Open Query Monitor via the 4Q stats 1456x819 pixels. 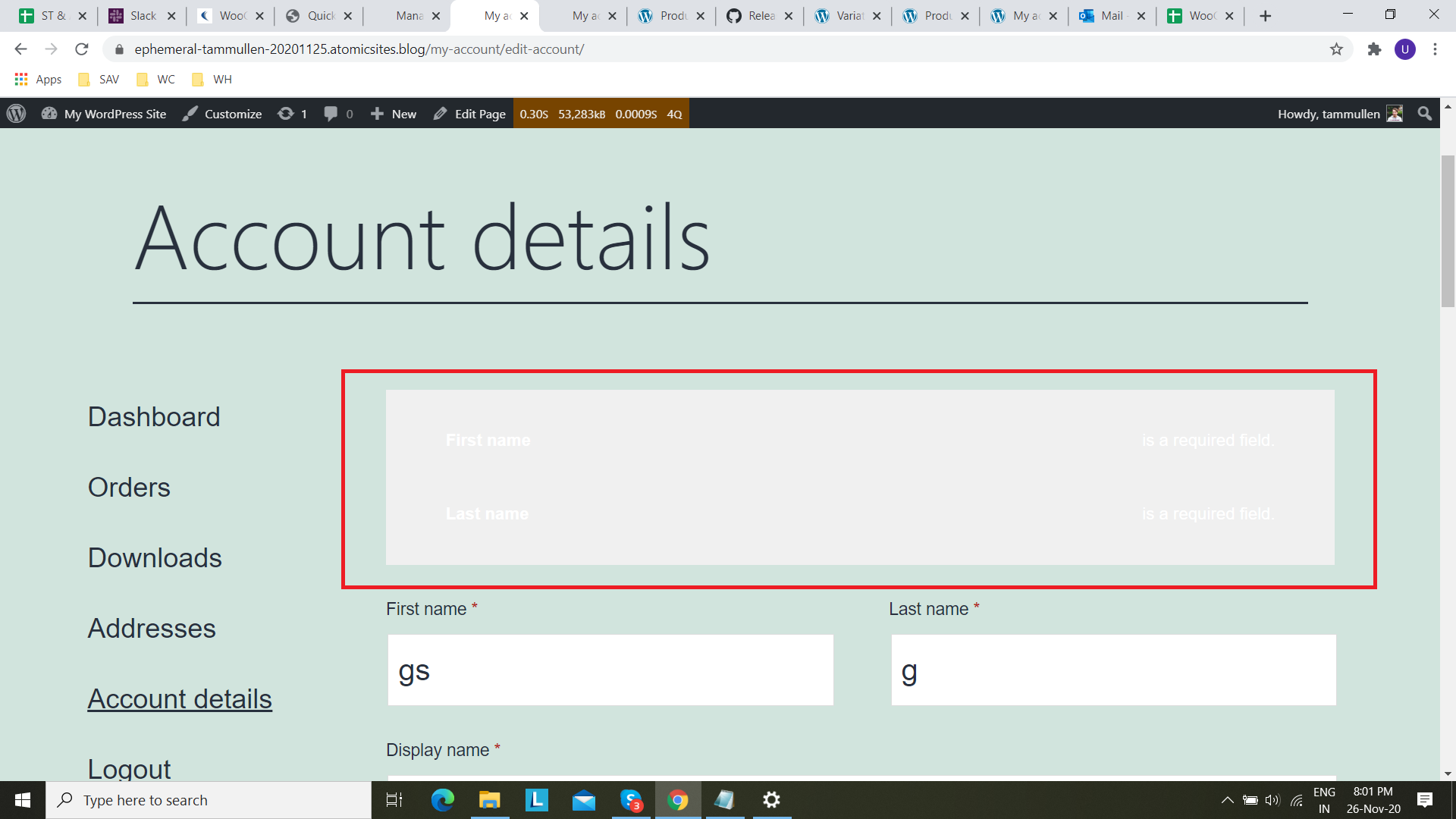pos(673,114)
